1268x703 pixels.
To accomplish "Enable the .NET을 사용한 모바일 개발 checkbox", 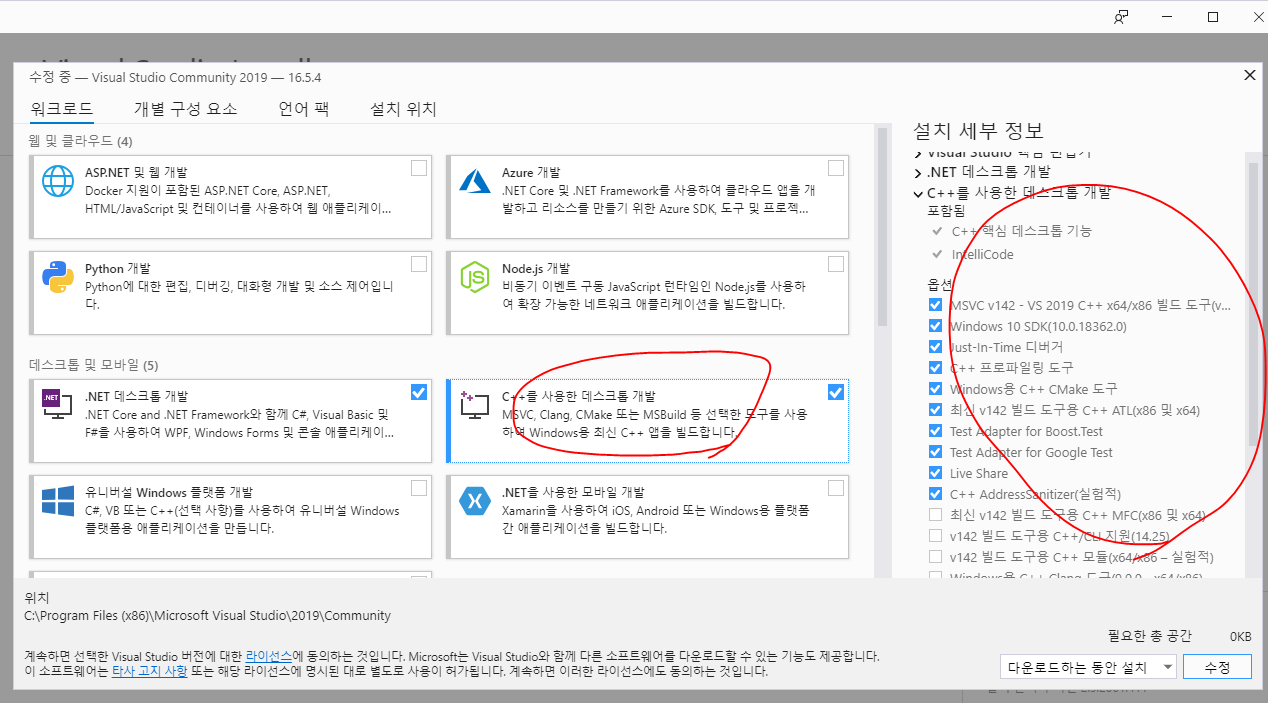I will click(836, 488).
